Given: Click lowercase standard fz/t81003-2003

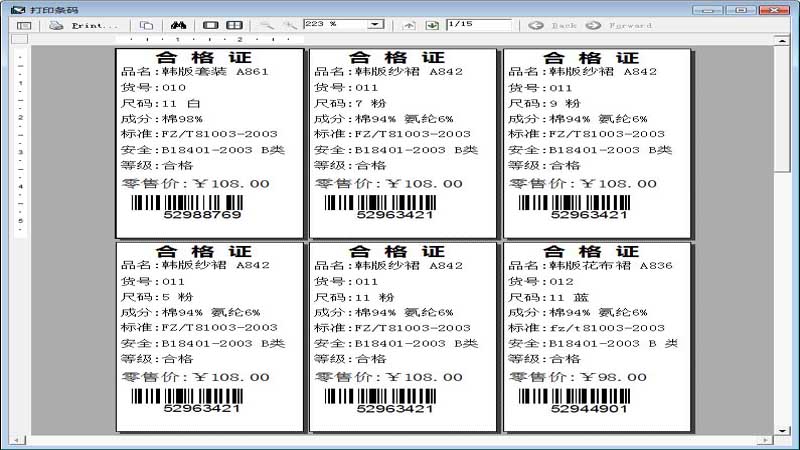Looking at the screenshot, I should 607,328.
